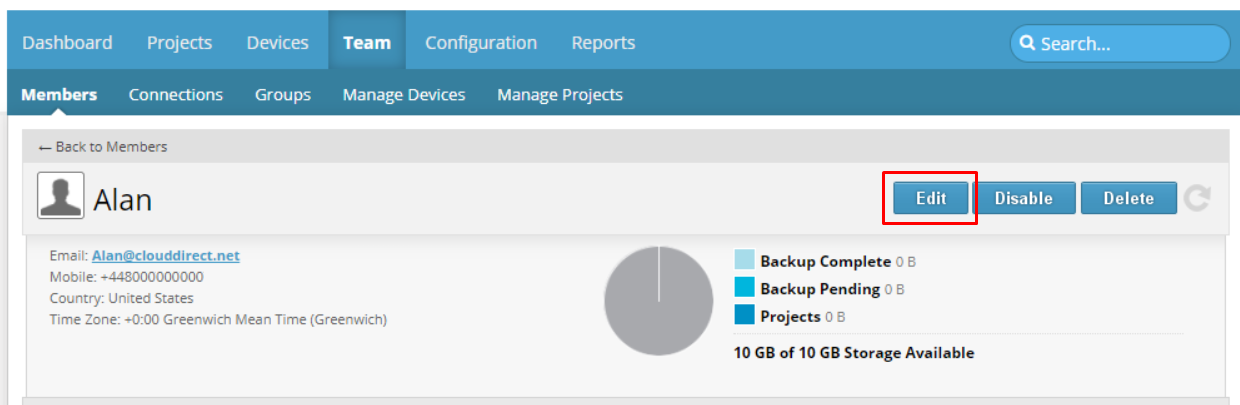Go to the Projects main tab
This screenshot has height=405, width=1240.
point(180,43)
